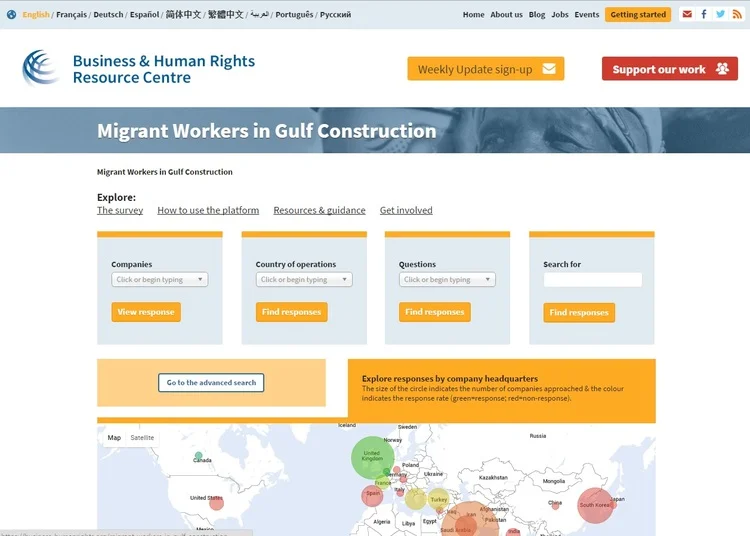Open the email envelope social icon
This screenshot has width=750, height=536.
click(x=687, y=14)
